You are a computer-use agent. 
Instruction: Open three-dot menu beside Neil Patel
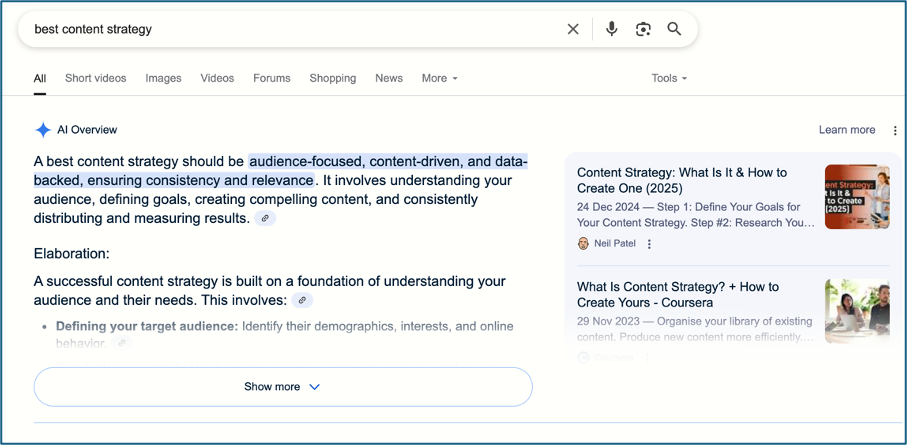[649, 244]
